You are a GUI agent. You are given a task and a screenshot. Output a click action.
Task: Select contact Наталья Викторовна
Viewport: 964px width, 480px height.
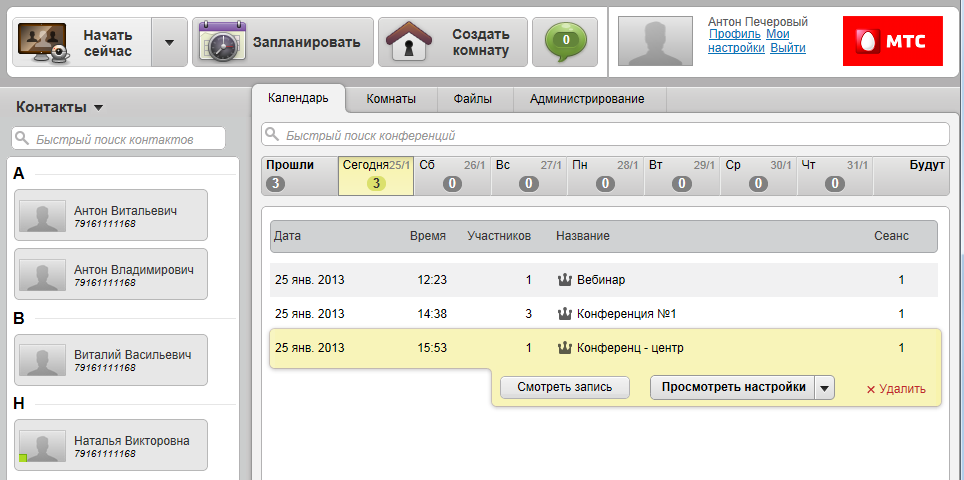click(x=111, y=445)
